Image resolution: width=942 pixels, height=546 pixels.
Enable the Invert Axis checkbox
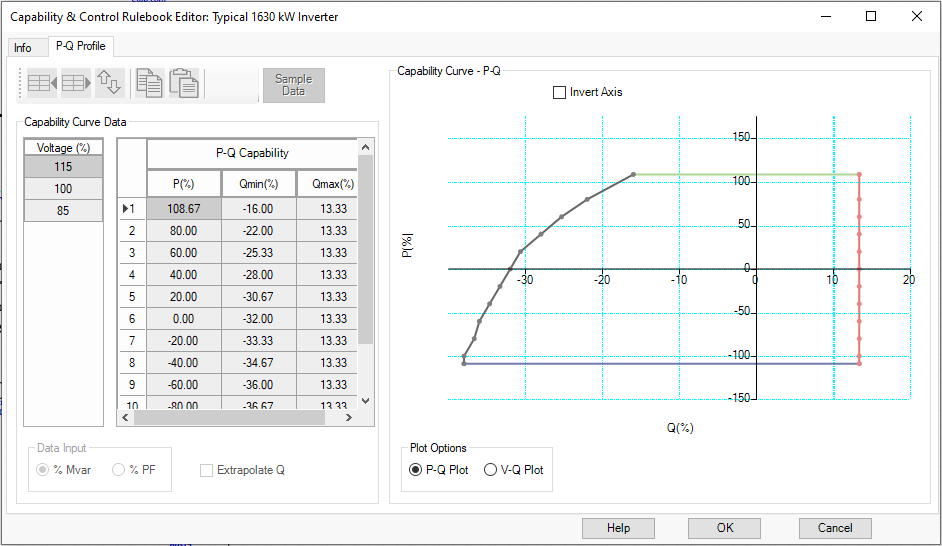pyautogui.click(x=560, y=92)
